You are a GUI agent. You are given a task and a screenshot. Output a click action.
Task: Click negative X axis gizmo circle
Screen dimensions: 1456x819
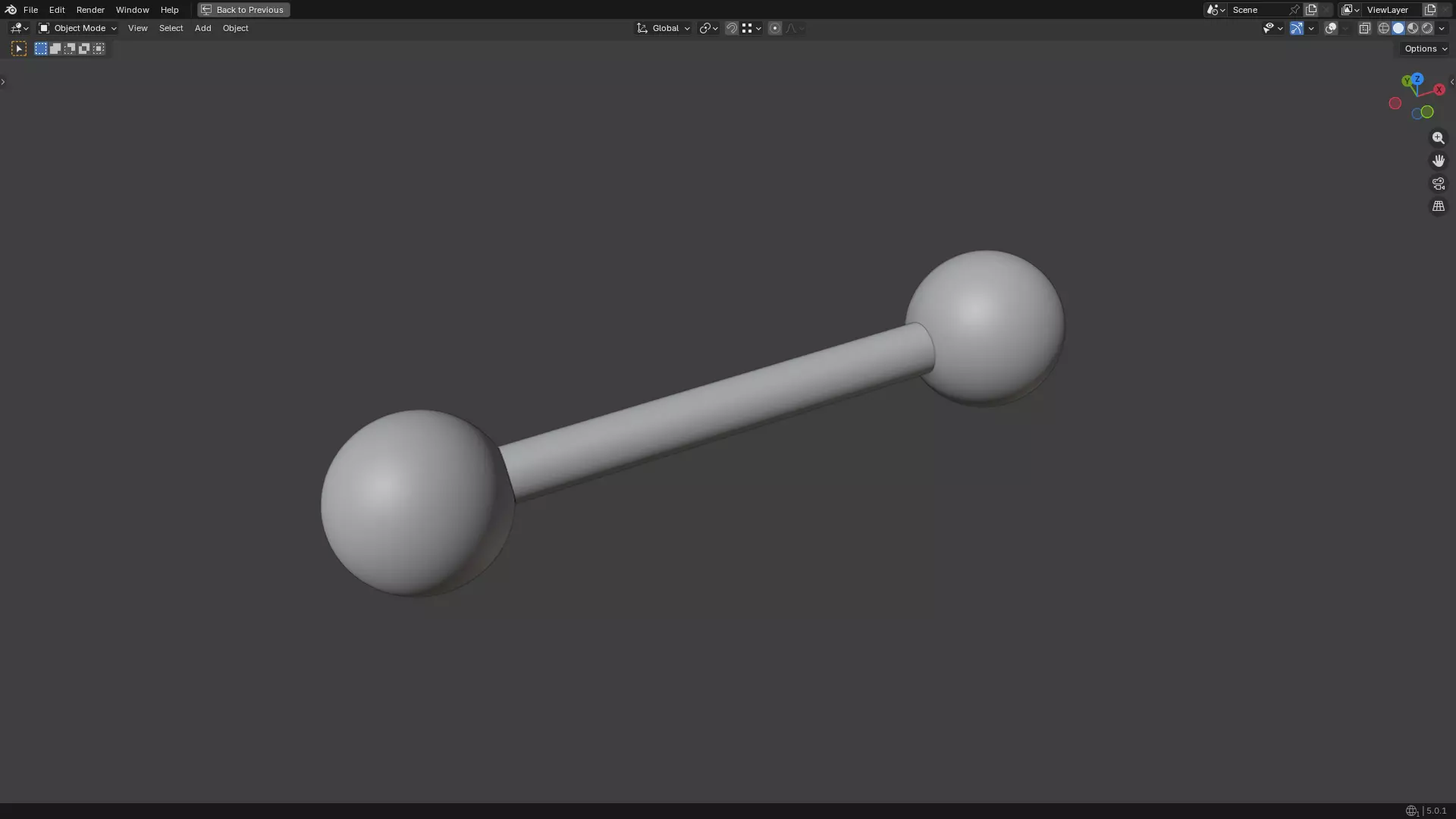[1395, 103]
